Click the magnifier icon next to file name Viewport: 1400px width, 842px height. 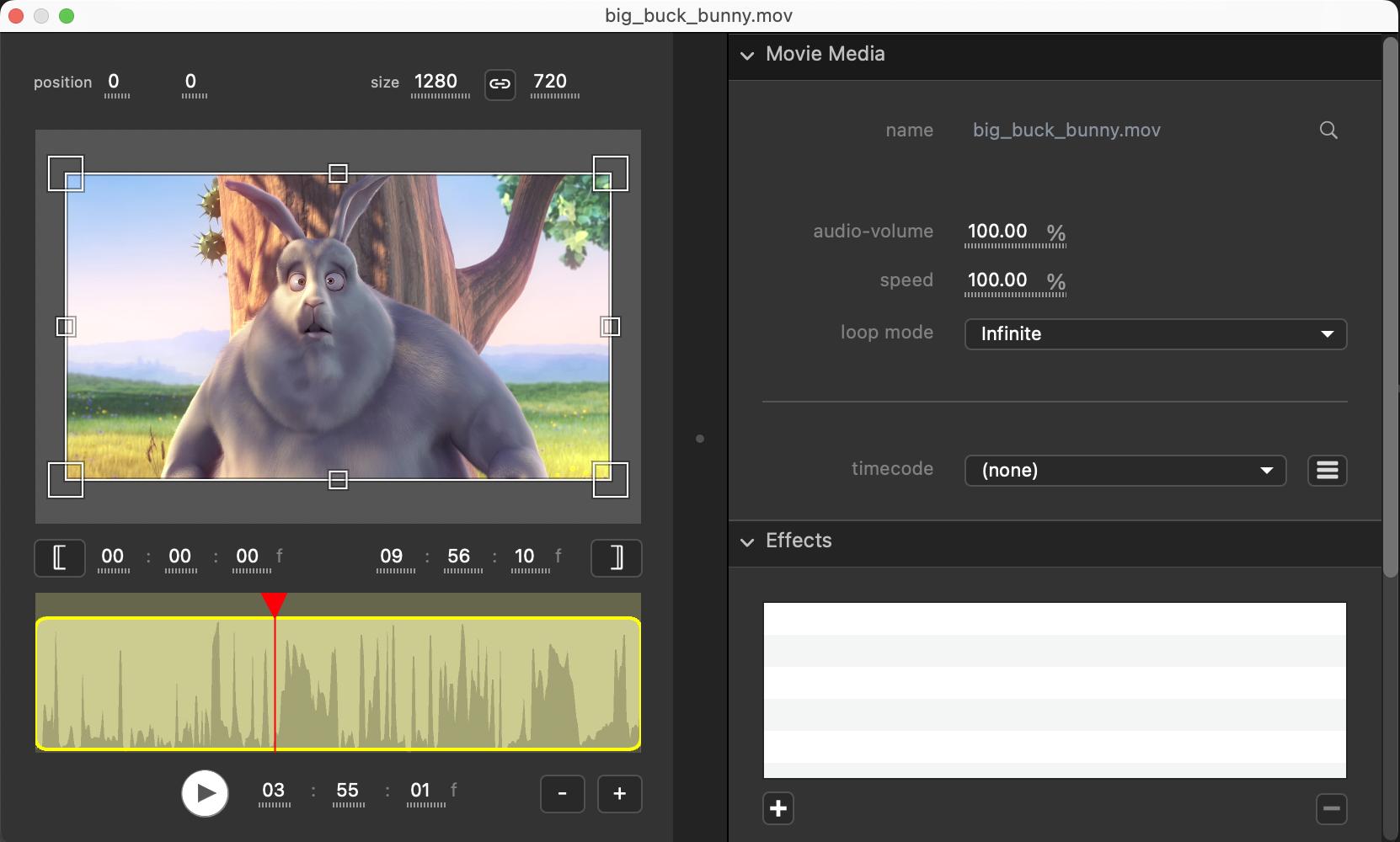[x=1328, y=131]
